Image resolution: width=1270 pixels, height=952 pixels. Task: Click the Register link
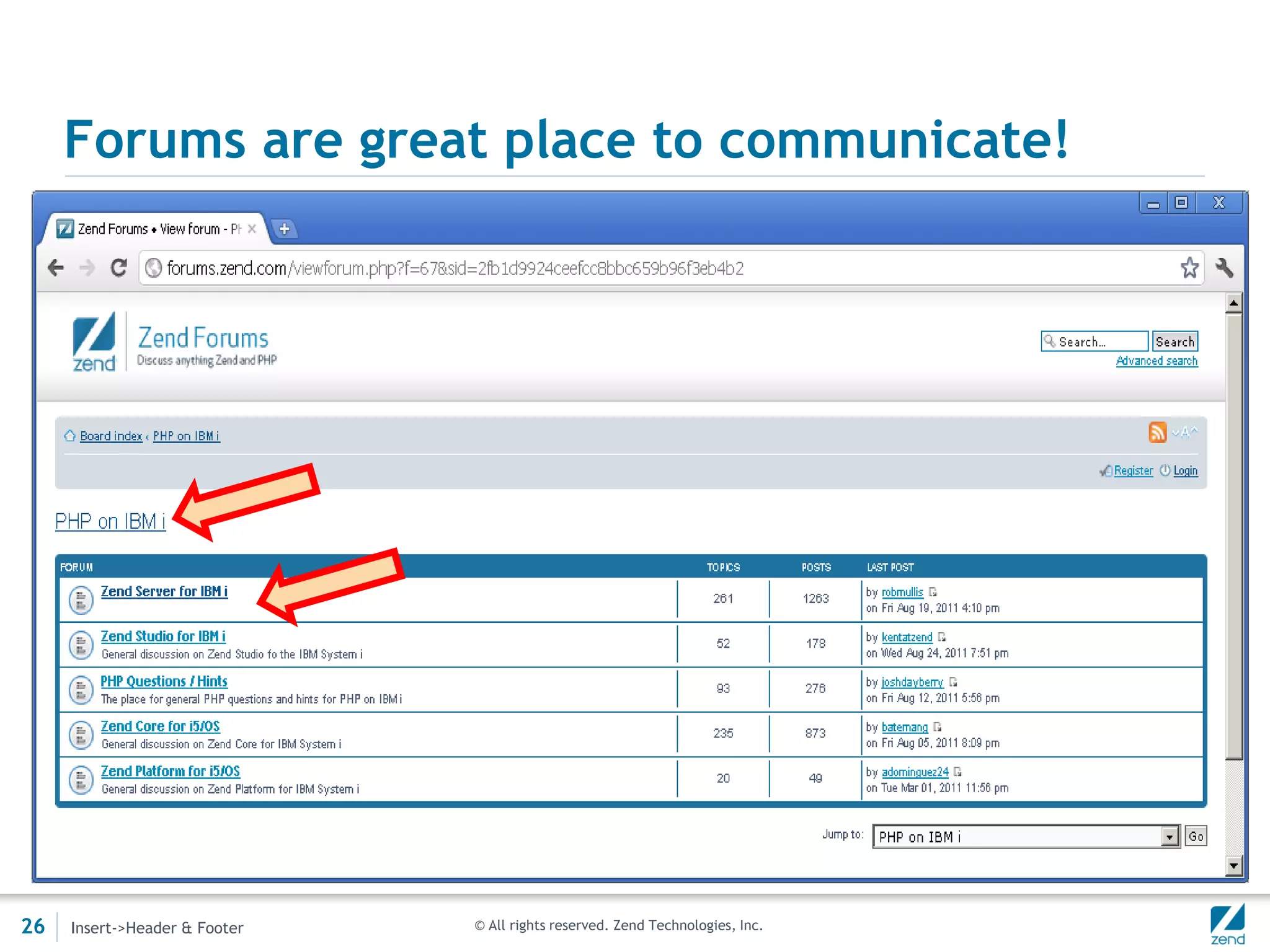1134,470
